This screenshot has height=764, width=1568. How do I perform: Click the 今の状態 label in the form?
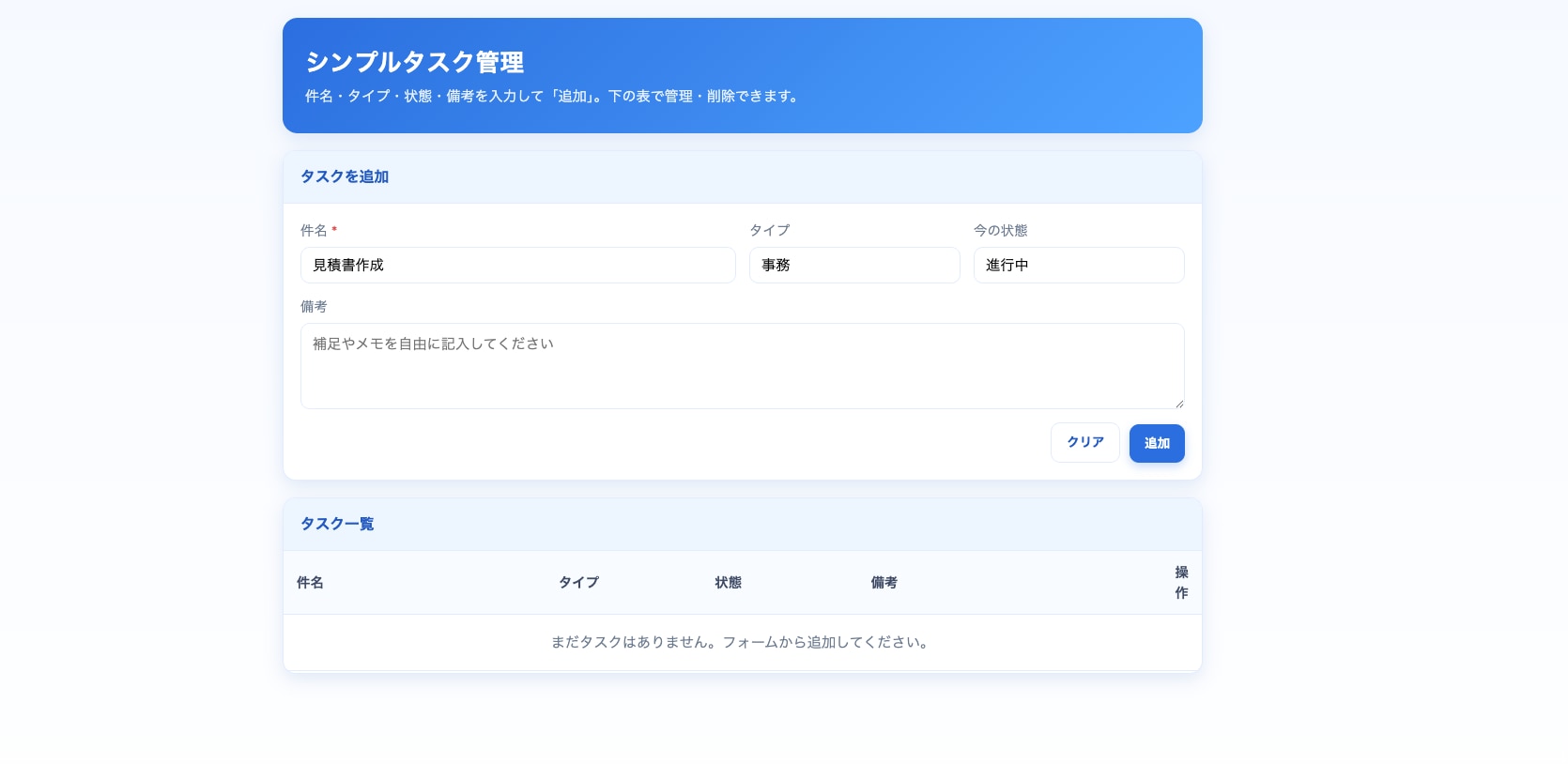tap(1000, 231)
